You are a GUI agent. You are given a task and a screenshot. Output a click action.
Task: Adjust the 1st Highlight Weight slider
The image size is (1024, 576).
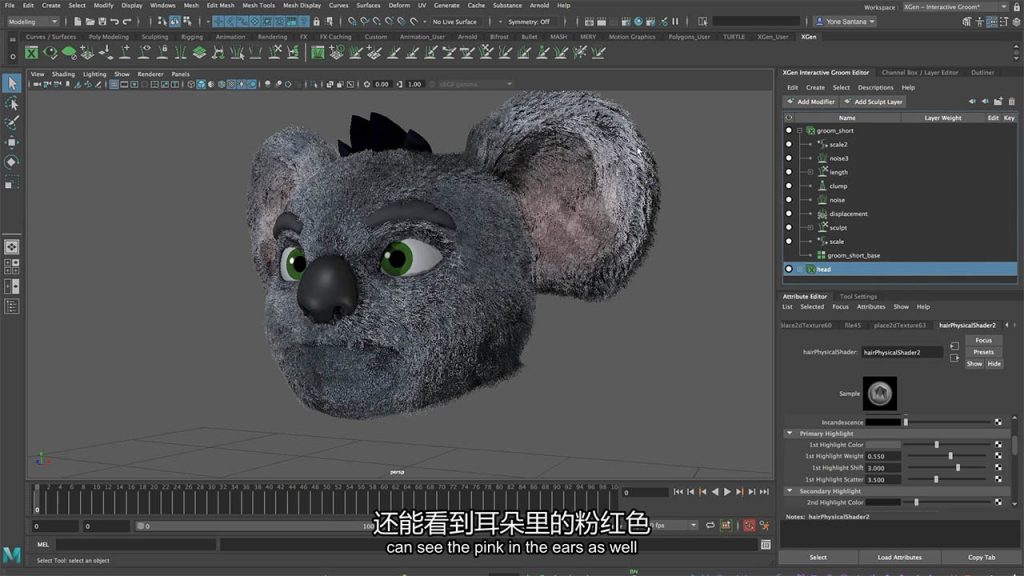[949, 456]
